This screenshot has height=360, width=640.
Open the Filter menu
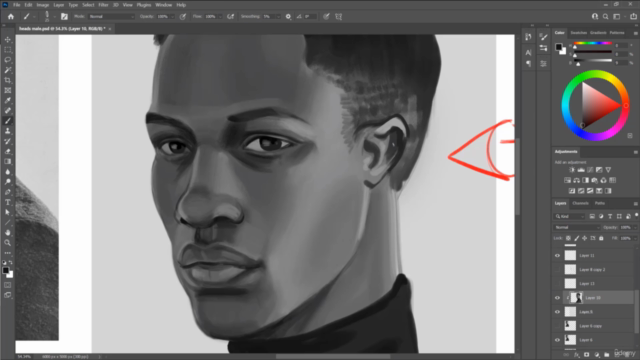tap(103, 5)
